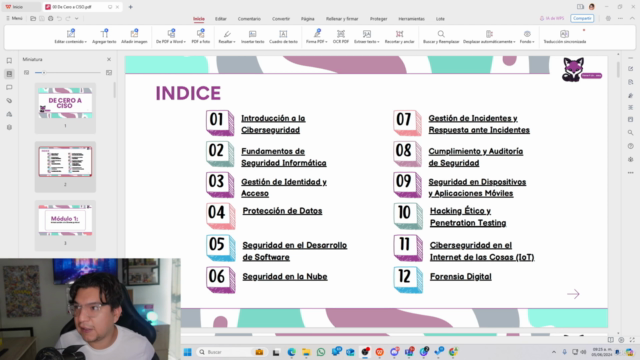Screen dimensions: 640x360
Task: Convert using De PDF a Word
Action: pyautogui.click(x=171, y=36)
